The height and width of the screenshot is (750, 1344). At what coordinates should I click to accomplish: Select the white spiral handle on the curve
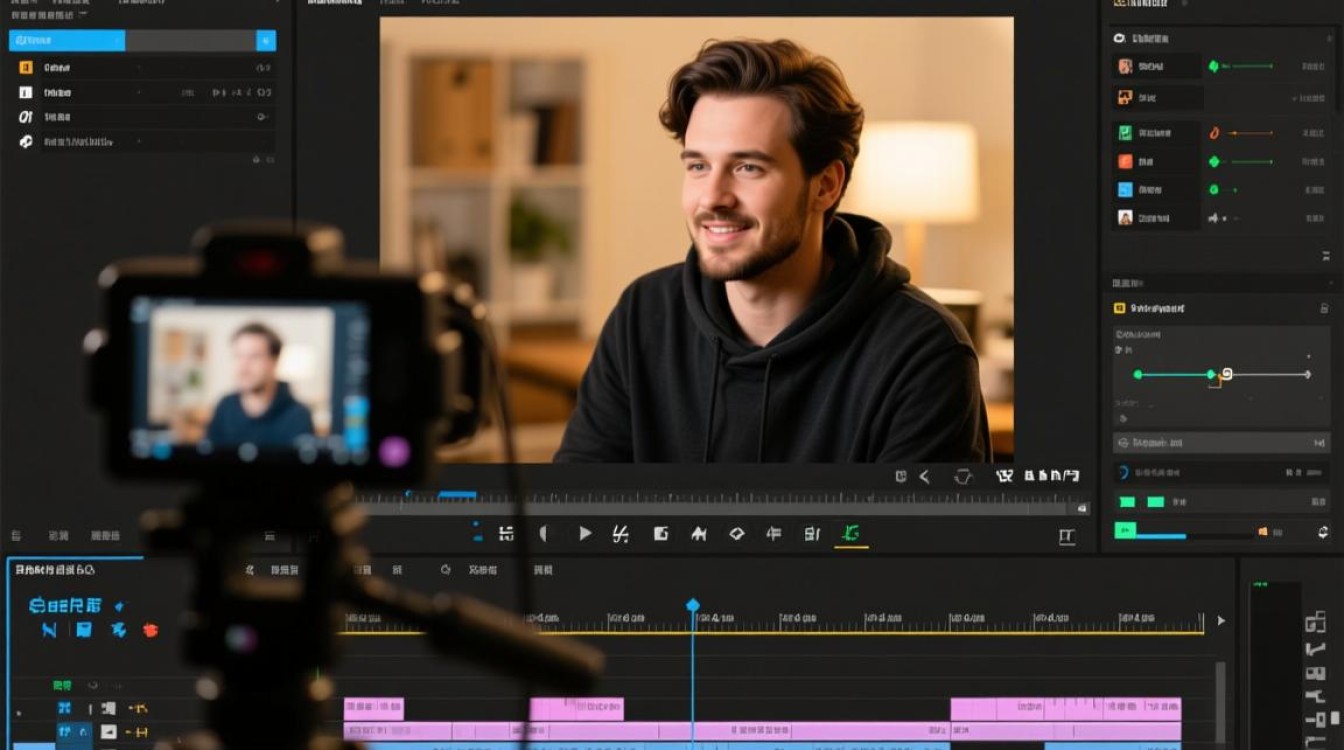click(x=1226, y=374)
